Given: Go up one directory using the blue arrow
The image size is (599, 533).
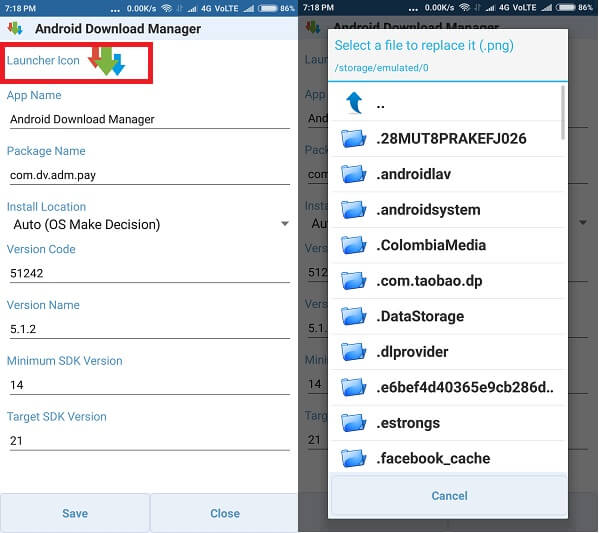Looking at the screenshot, I should coord(354,103).
